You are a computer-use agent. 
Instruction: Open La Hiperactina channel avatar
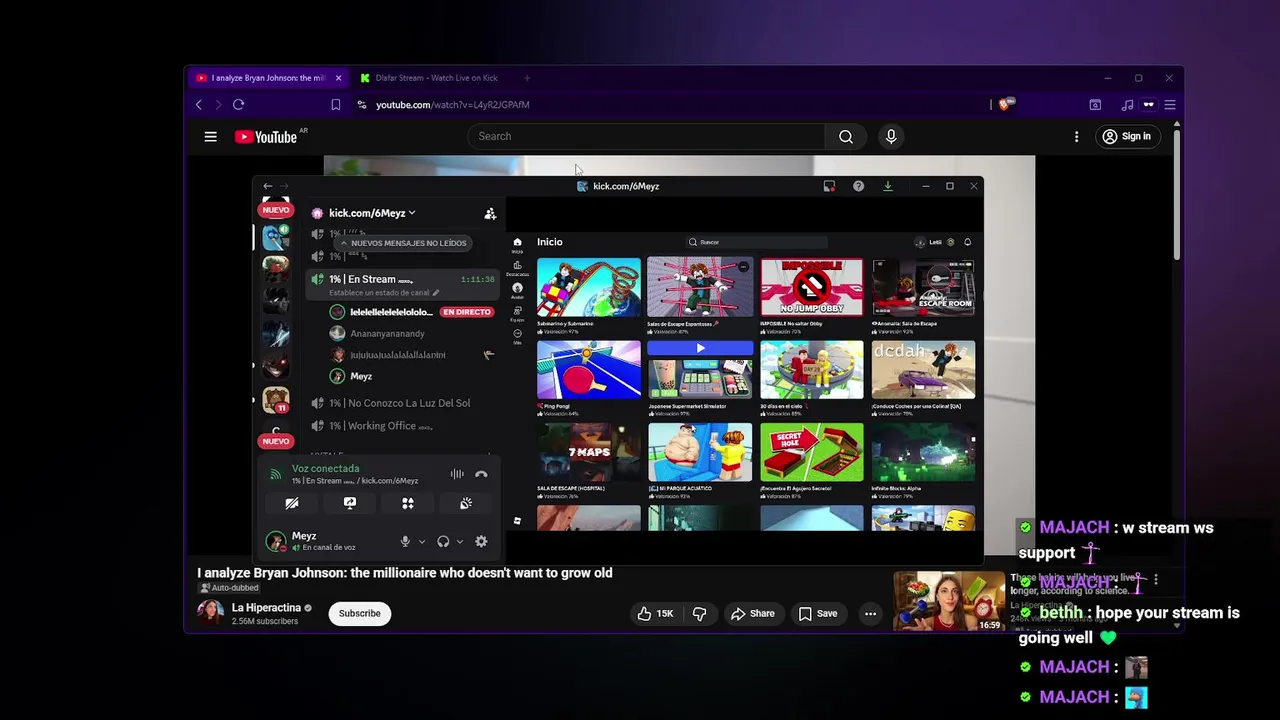(x=210, y=613)
